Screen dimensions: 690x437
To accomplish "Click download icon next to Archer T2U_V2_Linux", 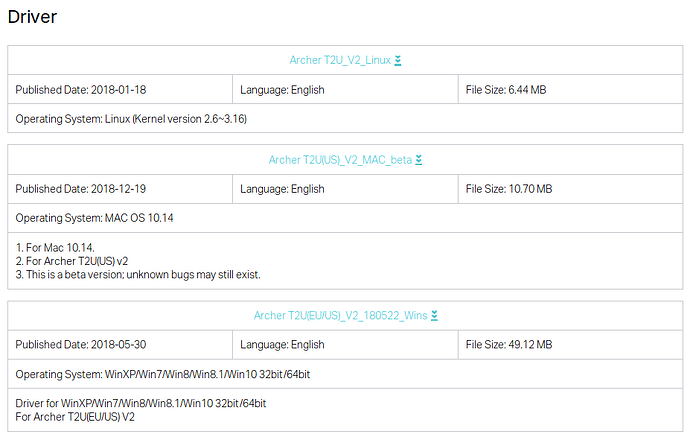I will point(398,61).
